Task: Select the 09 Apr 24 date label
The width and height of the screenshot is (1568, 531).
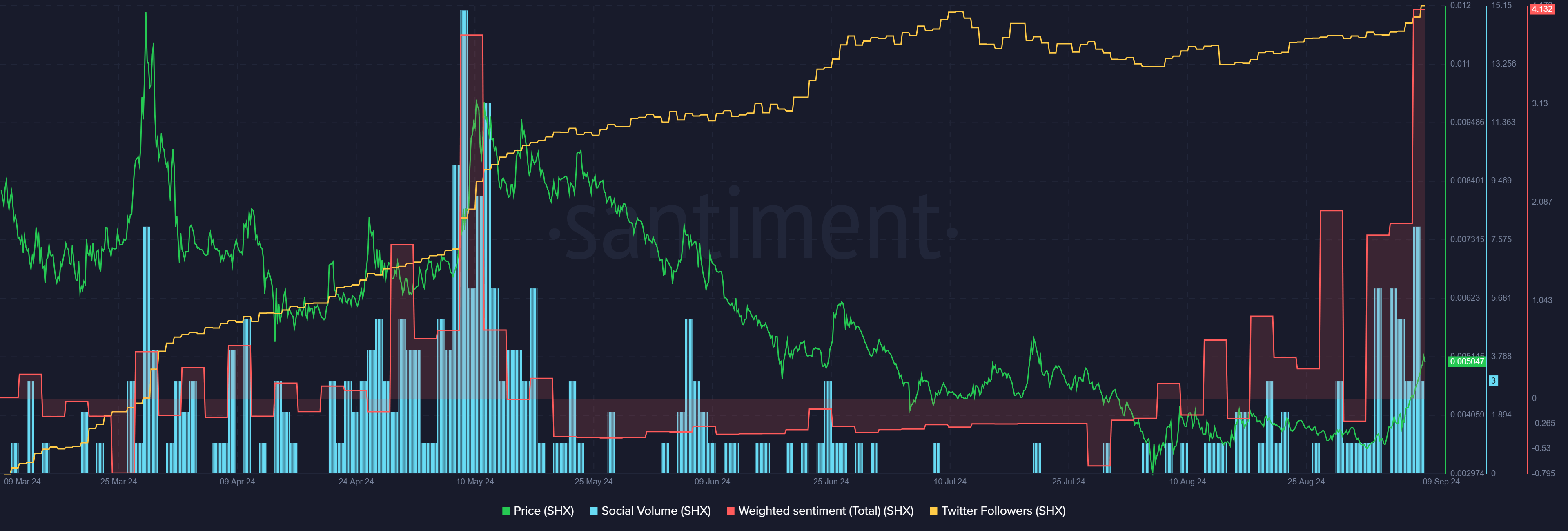Action: (237, 482)
